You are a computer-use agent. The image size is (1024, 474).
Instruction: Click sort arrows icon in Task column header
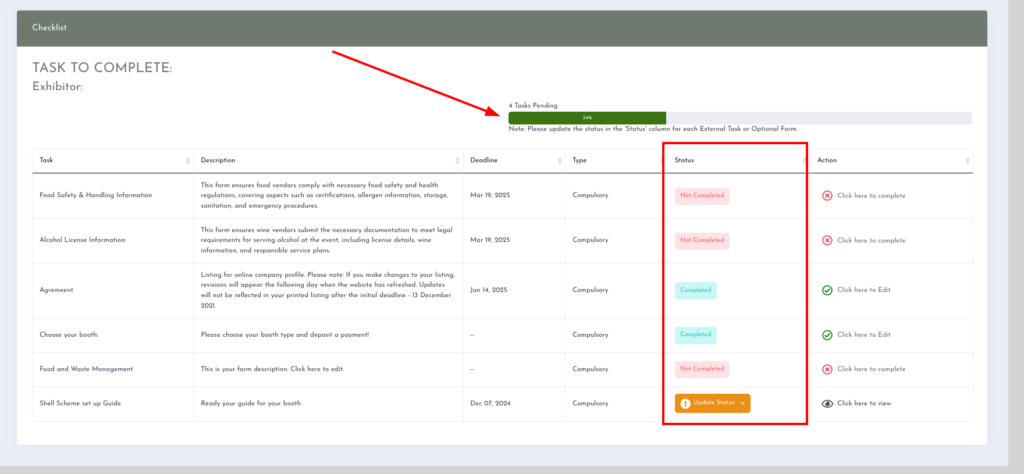188,161
